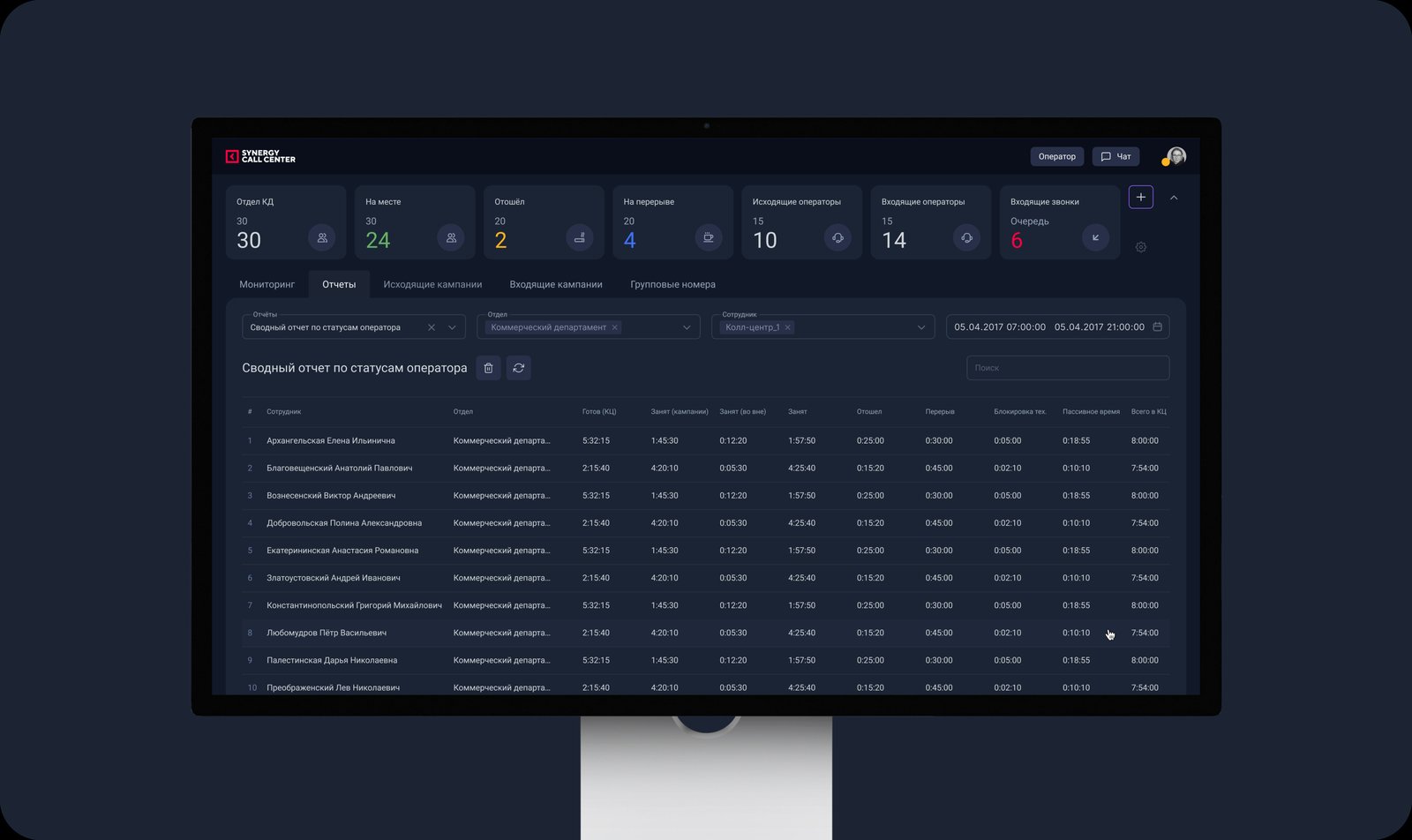
Task: Click the coffee cup icon in На перерыве card
Action: click(709, 237)
